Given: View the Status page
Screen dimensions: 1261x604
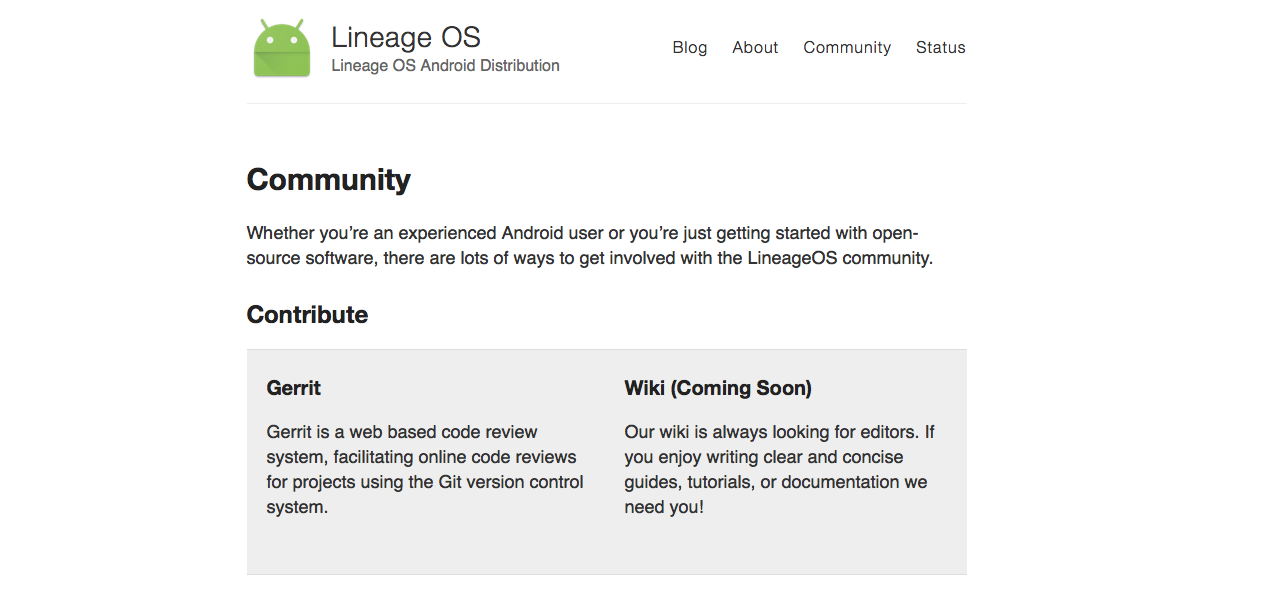Looking at the screenshot, I should [x=941, y=47].
